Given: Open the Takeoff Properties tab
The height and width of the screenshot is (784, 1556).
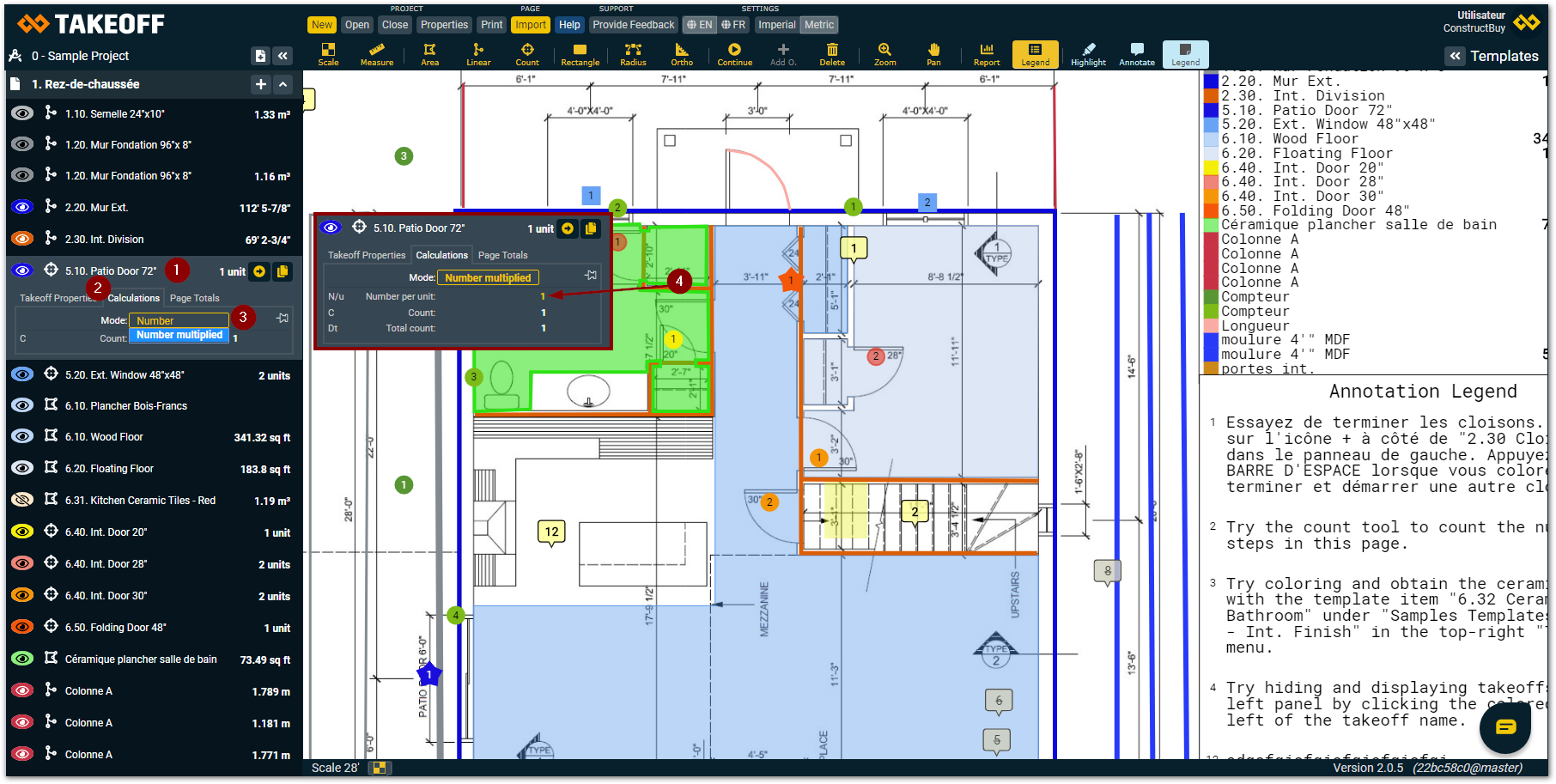Looking at the screenshot, I should pos(57,298).
